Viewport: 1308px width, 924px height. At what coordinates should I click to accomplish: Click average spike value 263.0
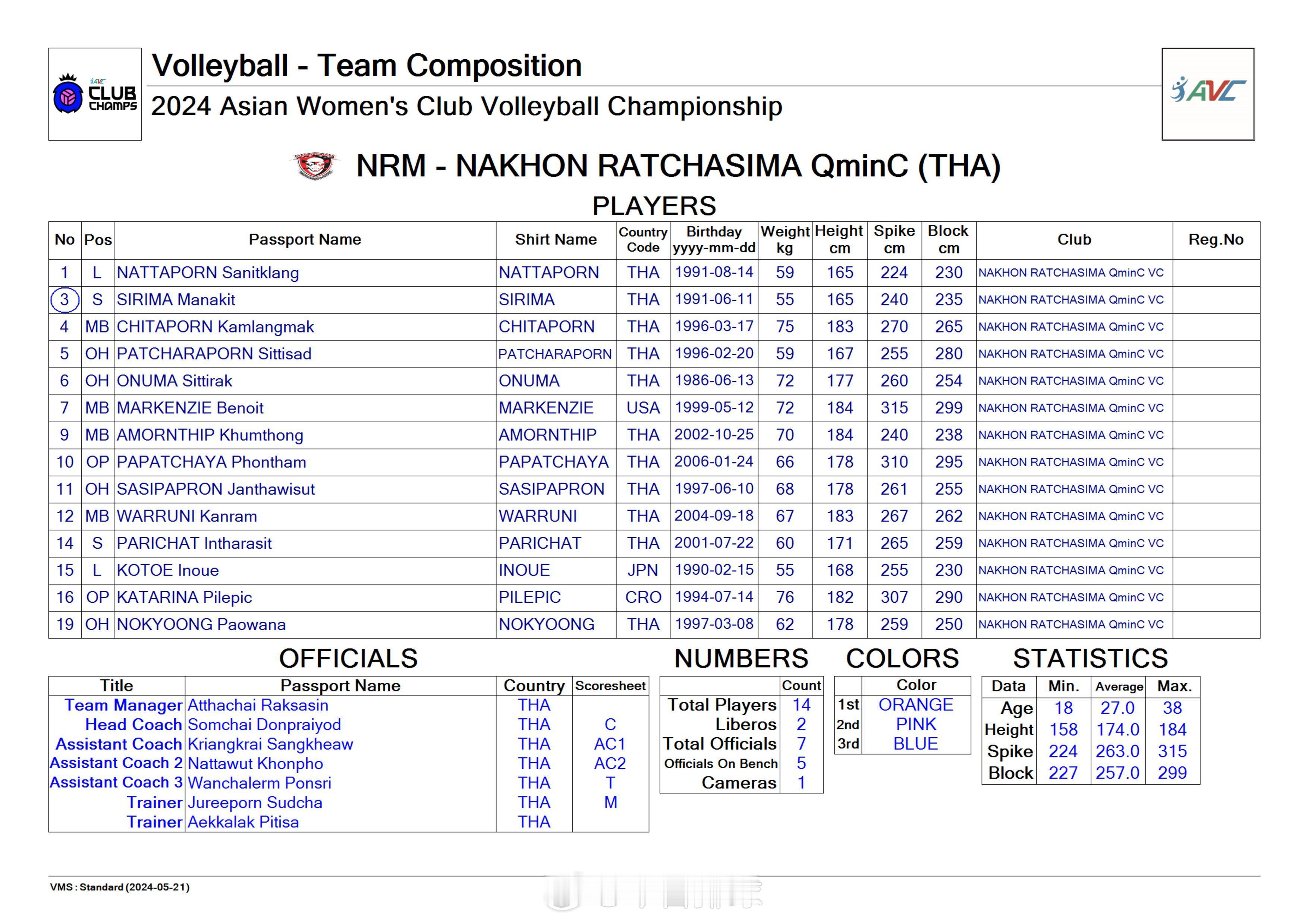pos(1117,751)
